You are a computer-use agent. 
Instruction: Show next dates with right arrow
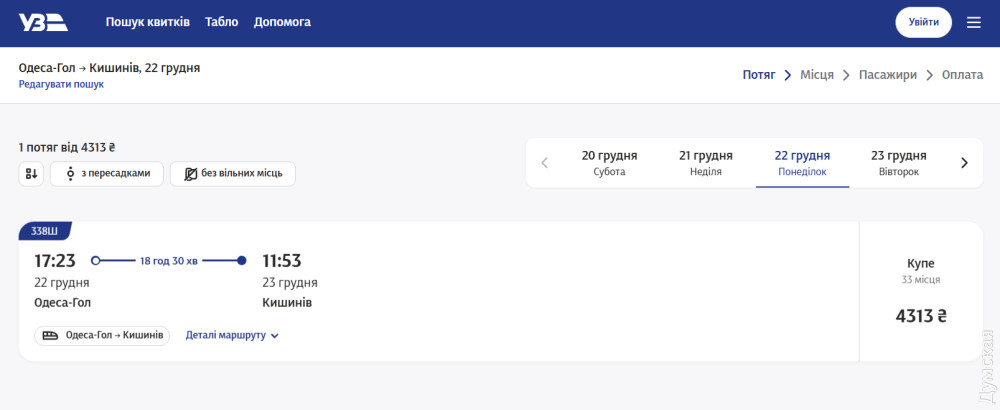click(x=964, y=163)
